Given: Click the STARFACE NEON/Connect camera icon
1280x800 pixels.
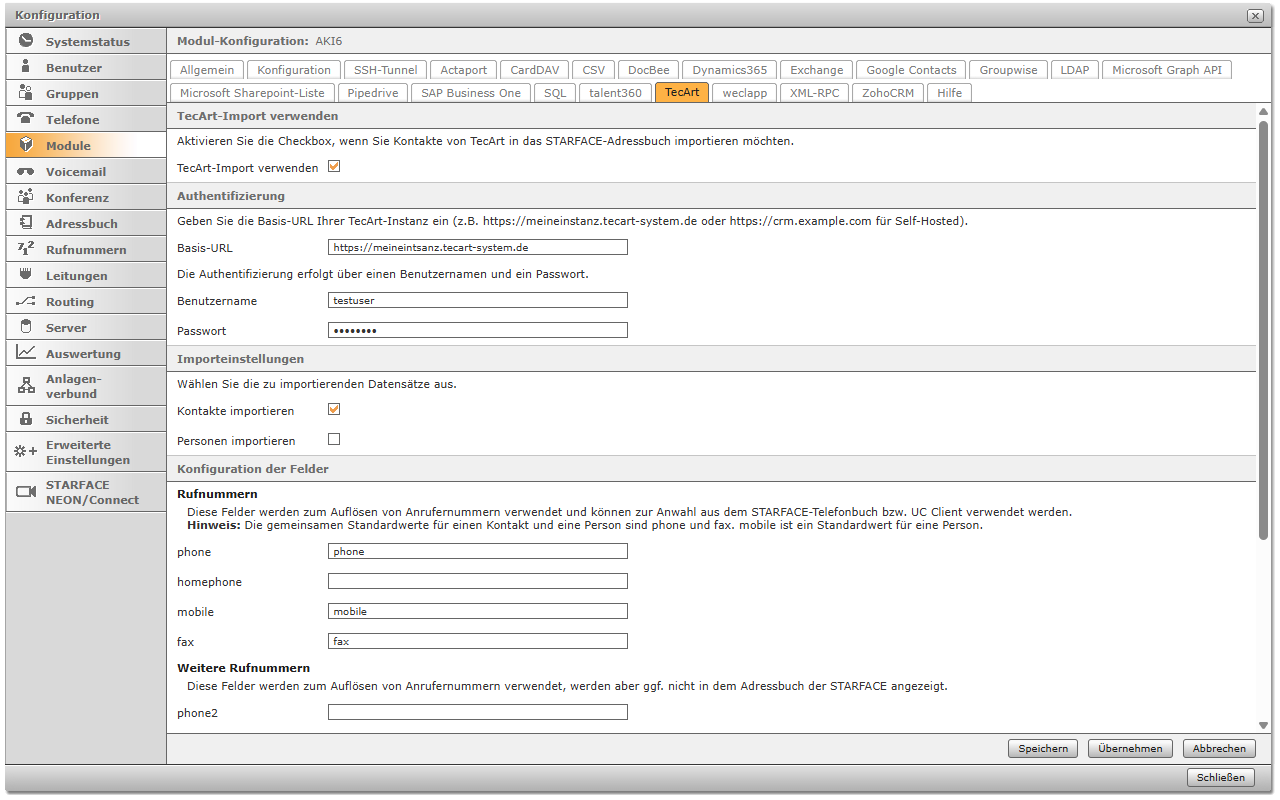Looking at the screenshot, I should tap(26, 492).
